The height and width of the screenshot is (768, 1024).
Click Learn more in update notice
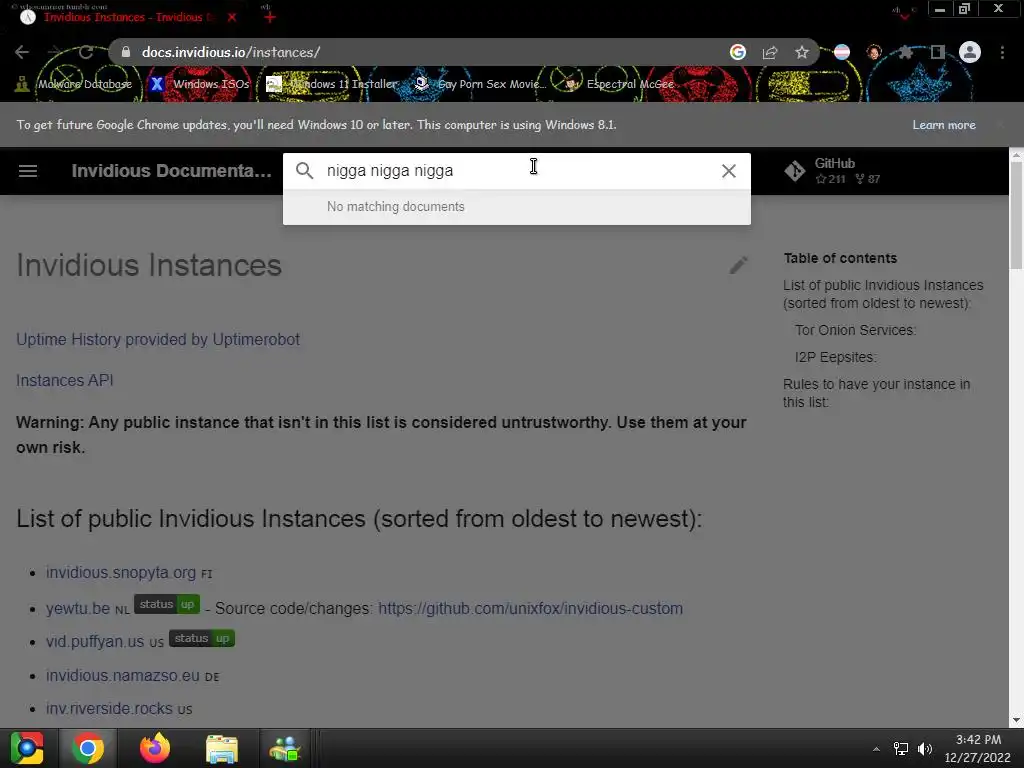944,125
